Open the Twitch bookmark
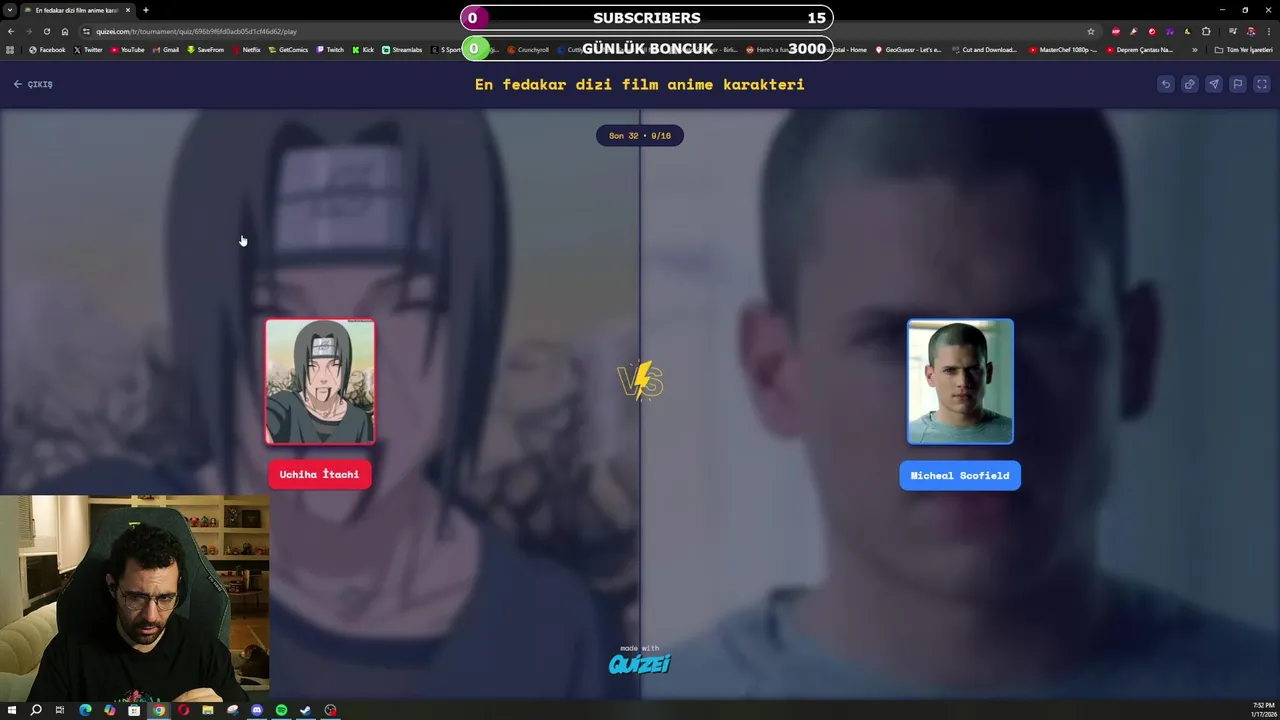This screenshot has height=720, width=1280. (x=330, y=50)
